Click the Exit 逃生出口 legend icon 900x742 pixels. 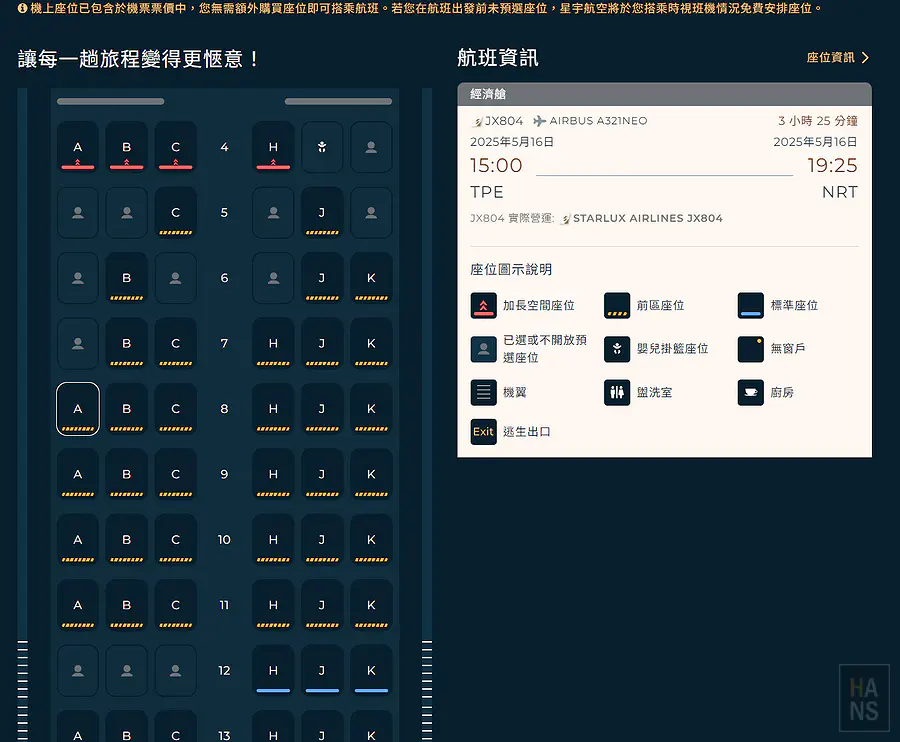coord(483,432)
